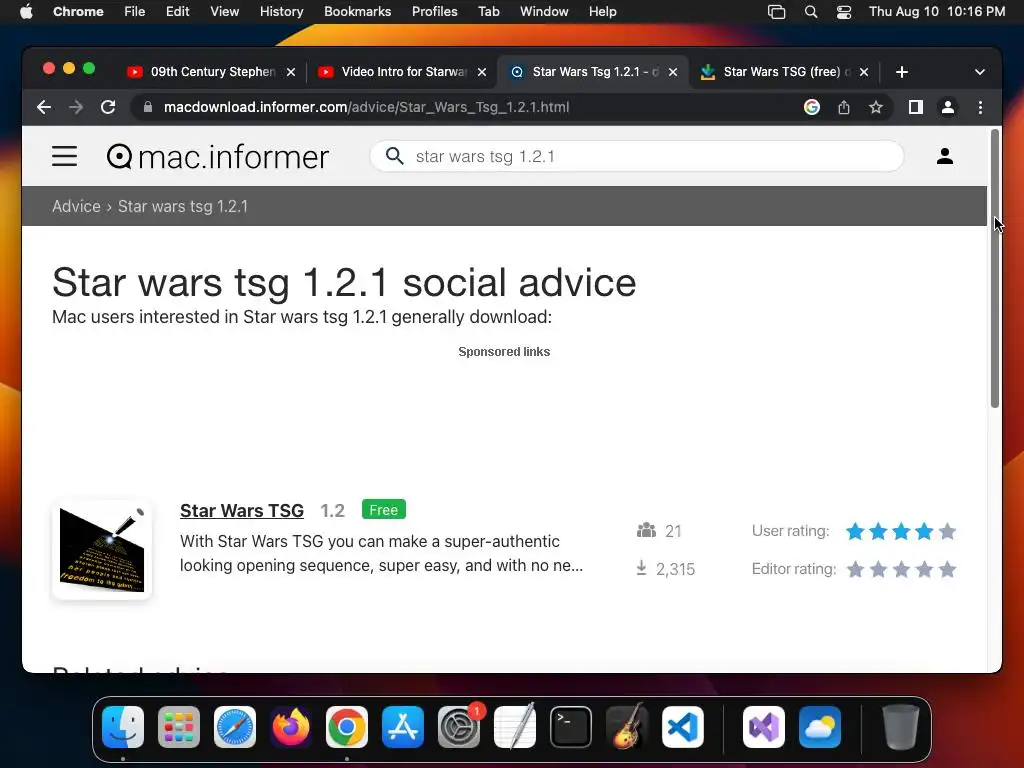Launch Safari from the dock

pos(234,727)
